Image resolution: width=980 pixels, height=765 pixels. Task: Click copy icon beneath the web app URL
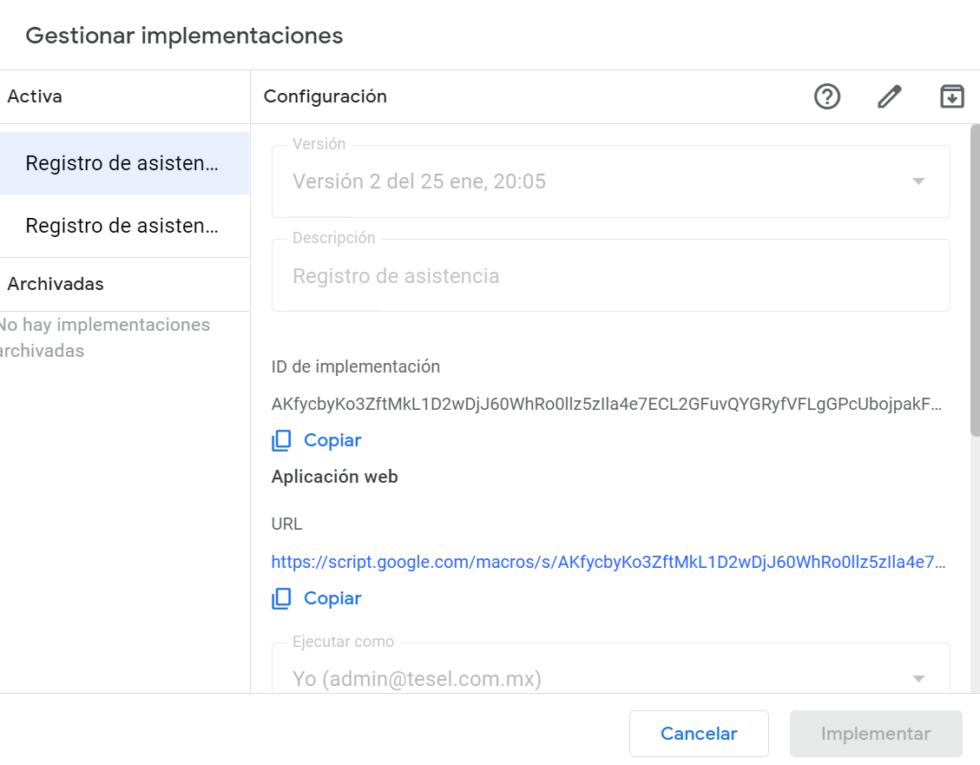(x=281, y=599)
